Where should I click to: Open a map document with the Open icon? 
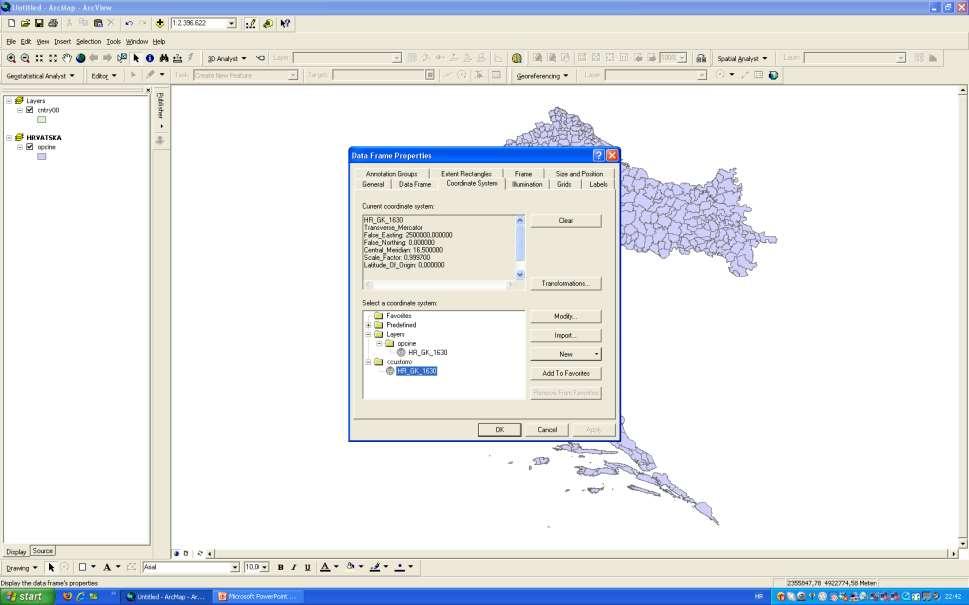[x=25, y=23]
